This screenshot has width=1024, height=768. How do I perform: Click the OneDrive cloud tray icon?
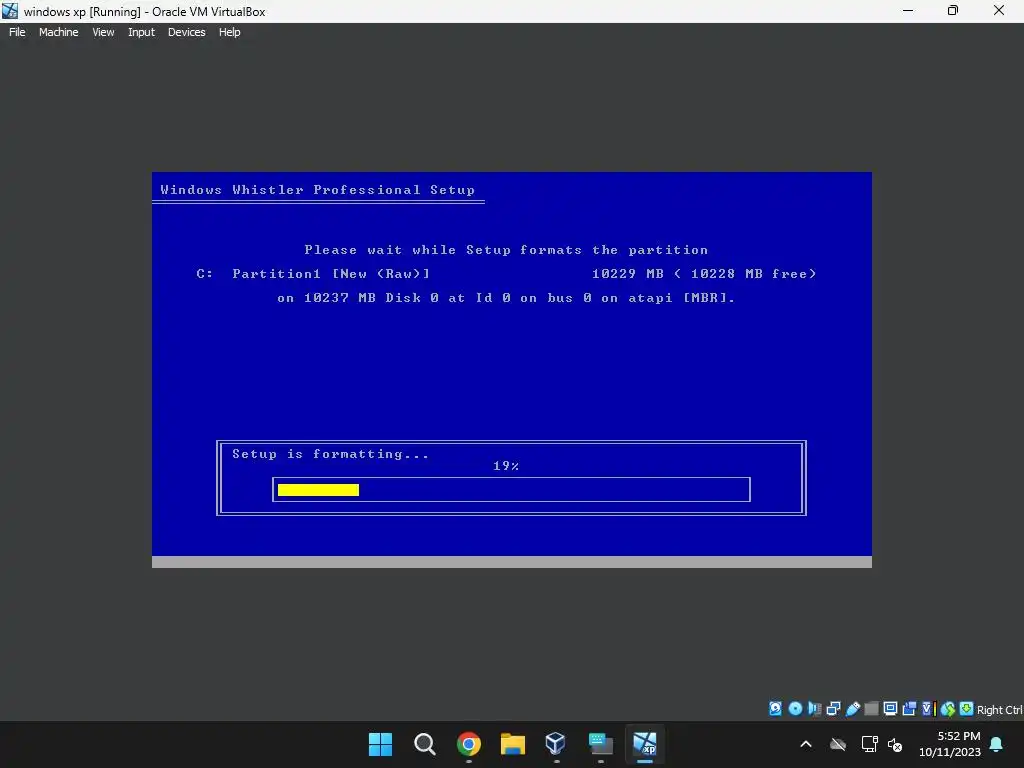(838, 744)
